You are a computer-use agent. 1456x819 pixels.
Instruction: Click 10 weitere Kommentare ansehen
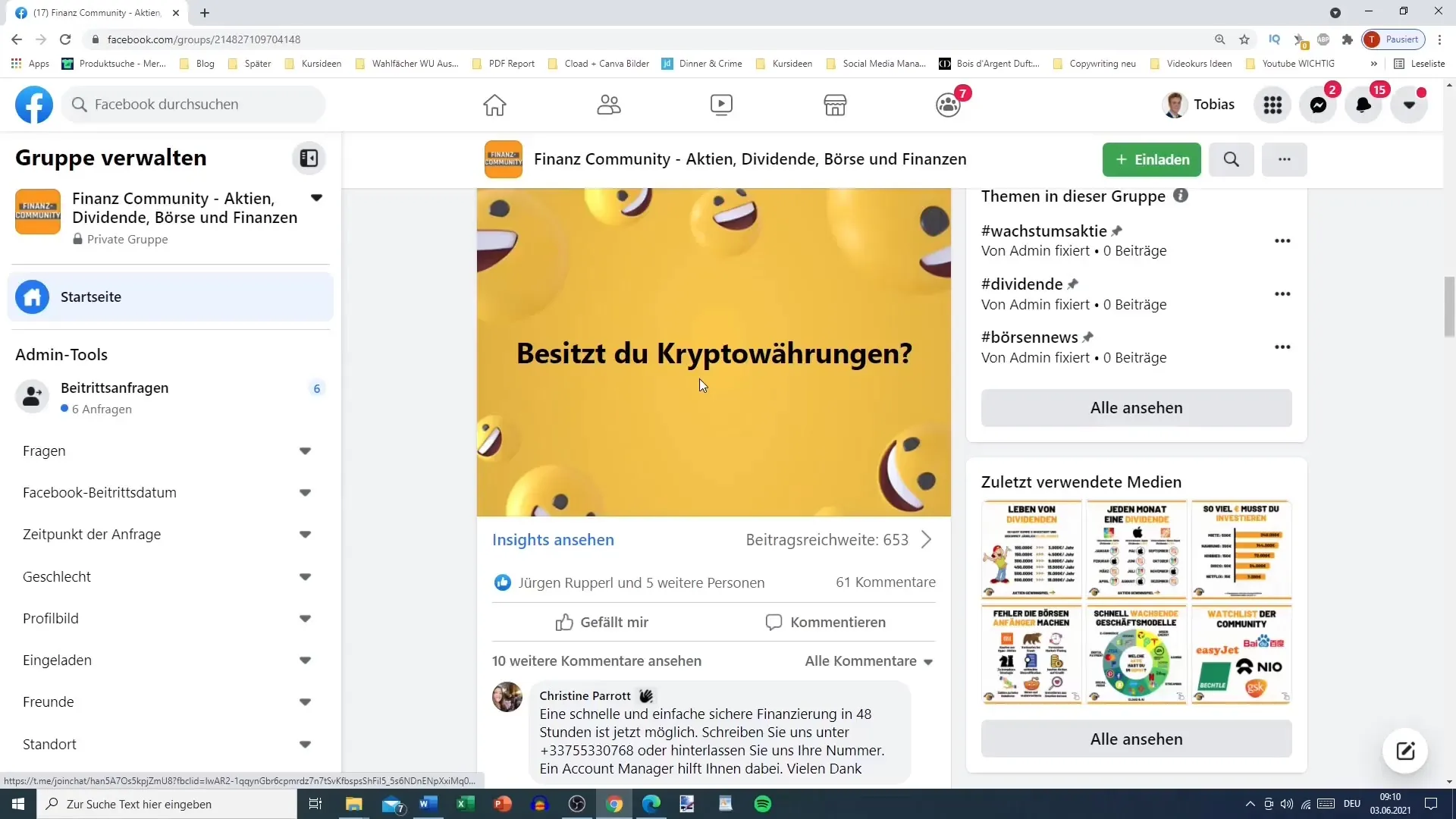[597, 661]
